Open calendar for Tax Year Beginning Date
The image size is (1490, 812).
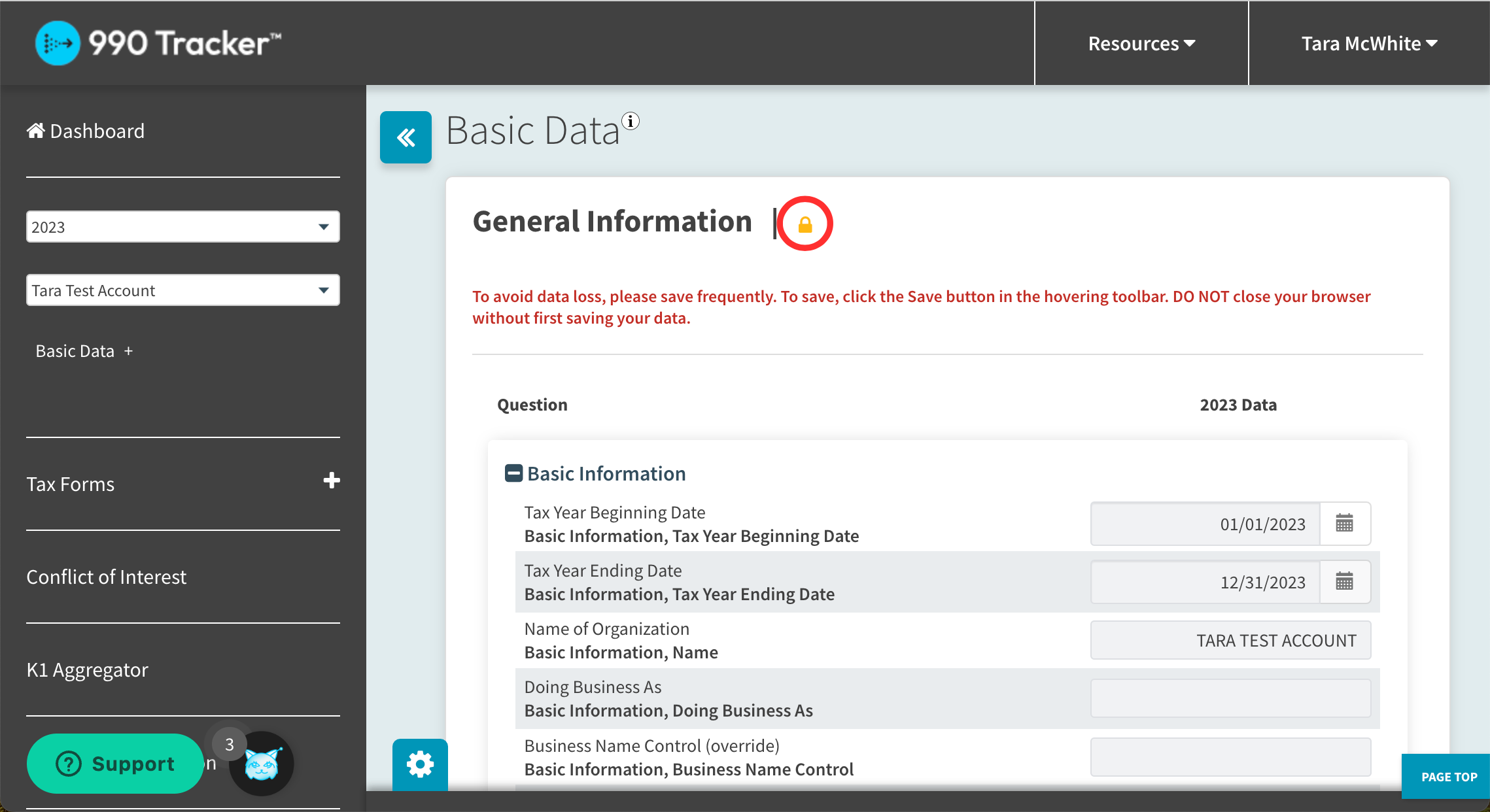coord(1344,523)
